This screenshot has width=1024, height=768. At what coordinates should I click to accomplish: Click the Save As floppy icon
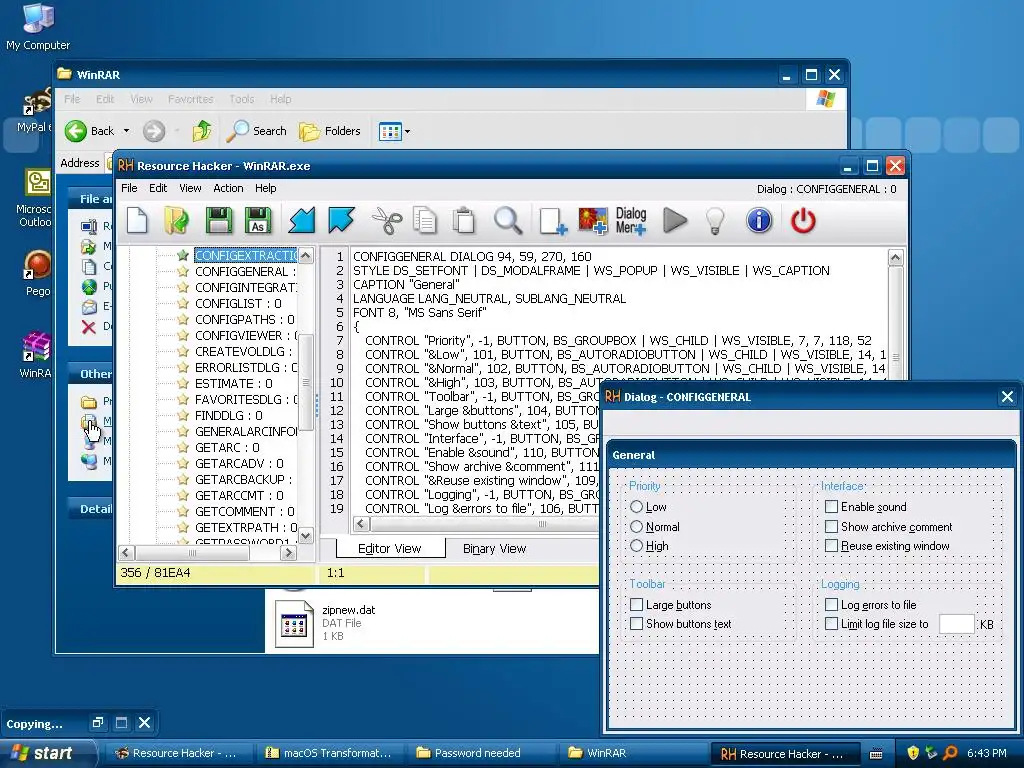(x=258, y=220)
